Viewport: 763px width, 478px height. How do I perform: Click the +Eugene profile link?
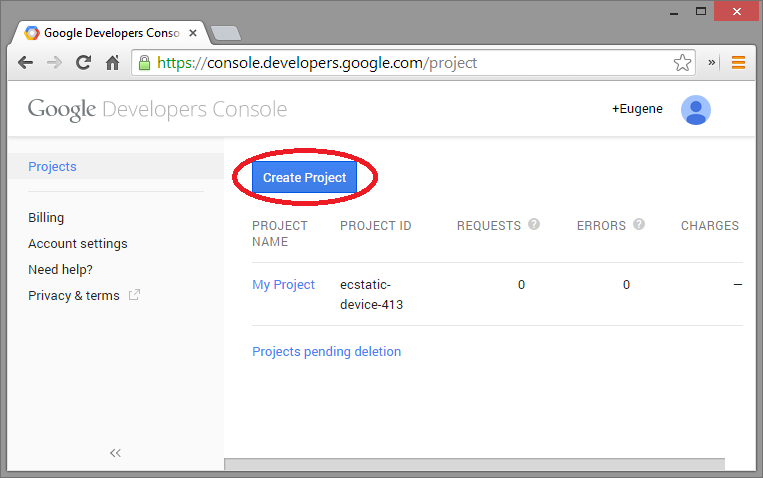click(637, 109)
